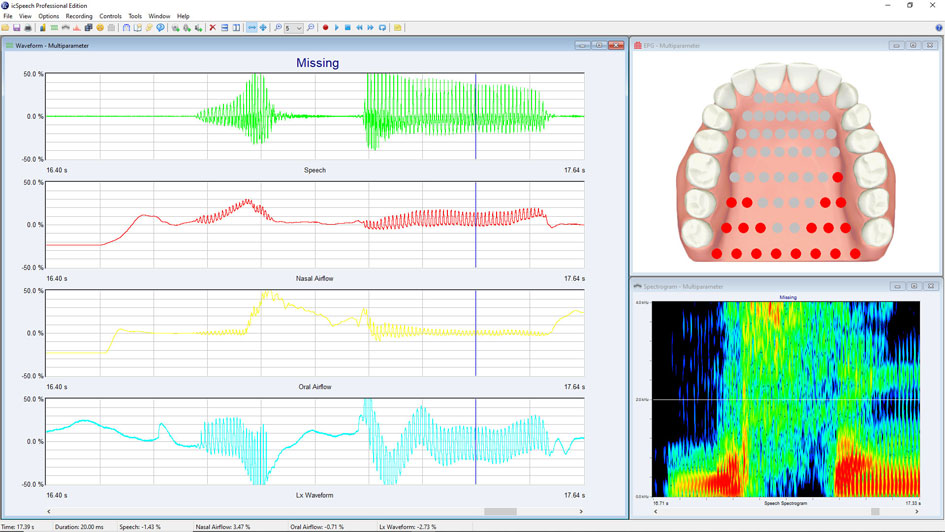Open the Tools menu
This screenshot has width=945, height=532.
135,16
